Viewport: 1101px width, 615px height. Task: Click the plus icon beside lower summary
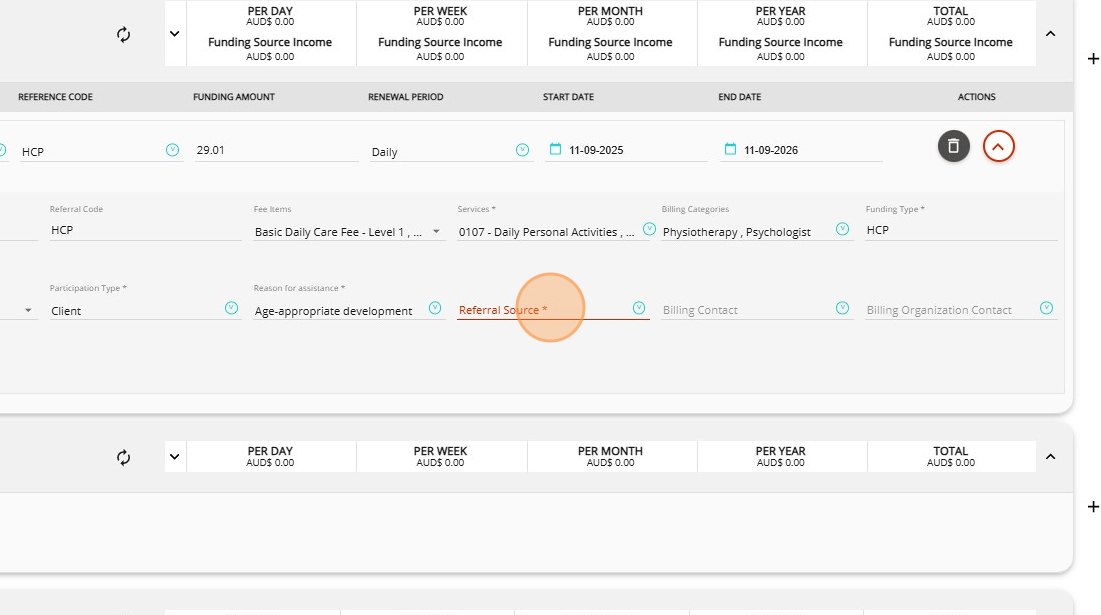[x=1093, y=507]
